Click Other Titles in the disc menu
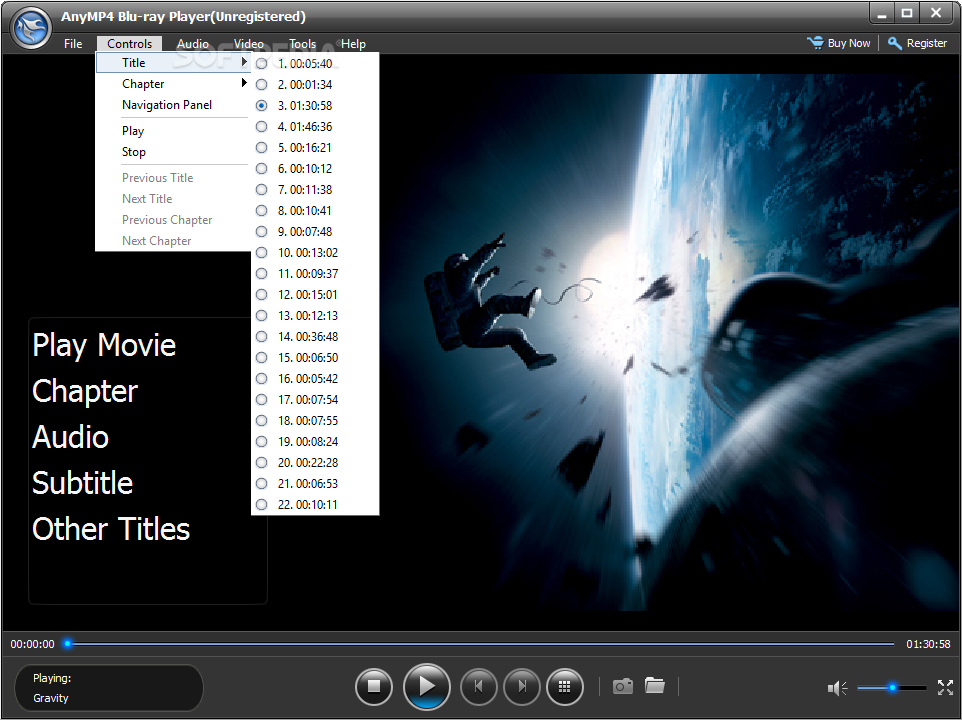This screenshot has width=962, height=720. coord(111,529)
